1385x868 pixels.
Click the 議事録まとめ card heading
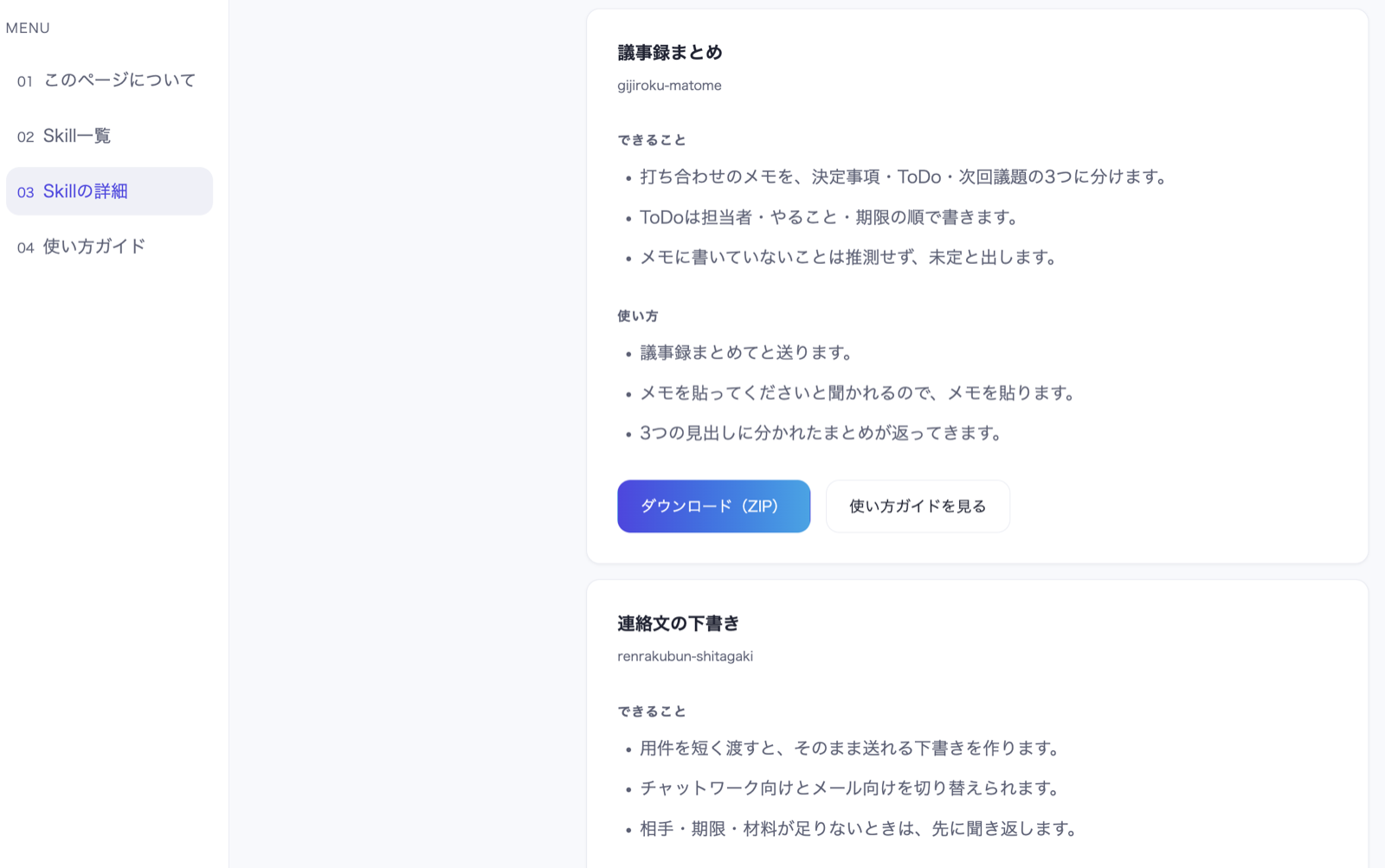[670, 53]
